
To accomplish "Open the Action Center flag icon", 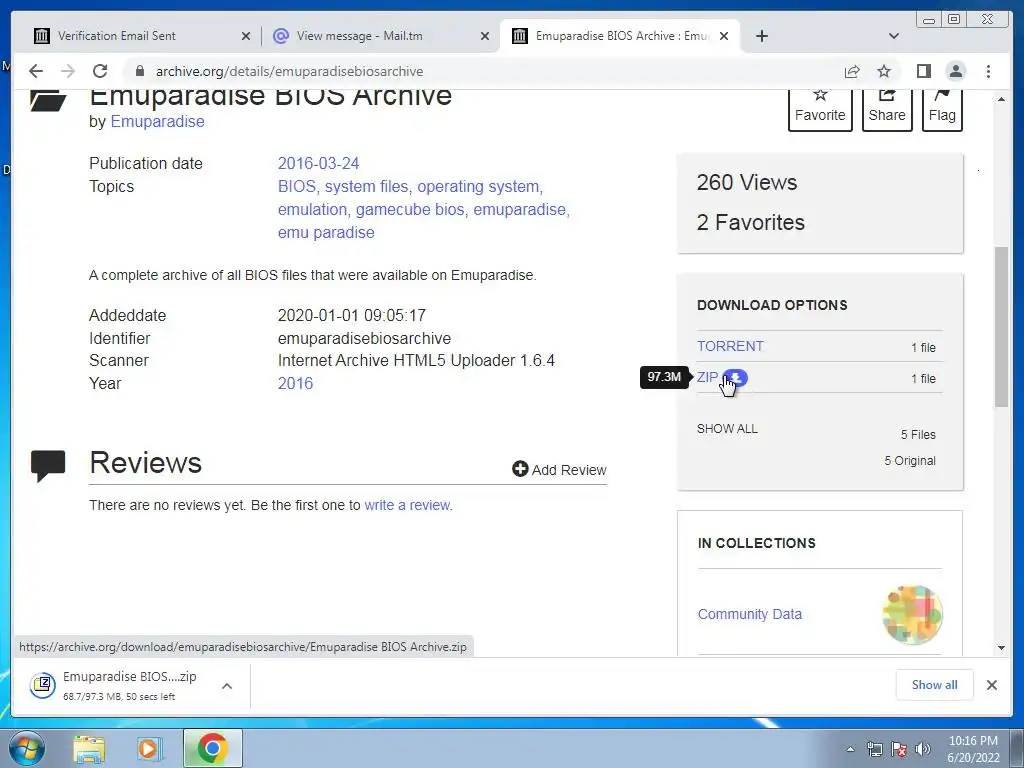I will point(899,749).
